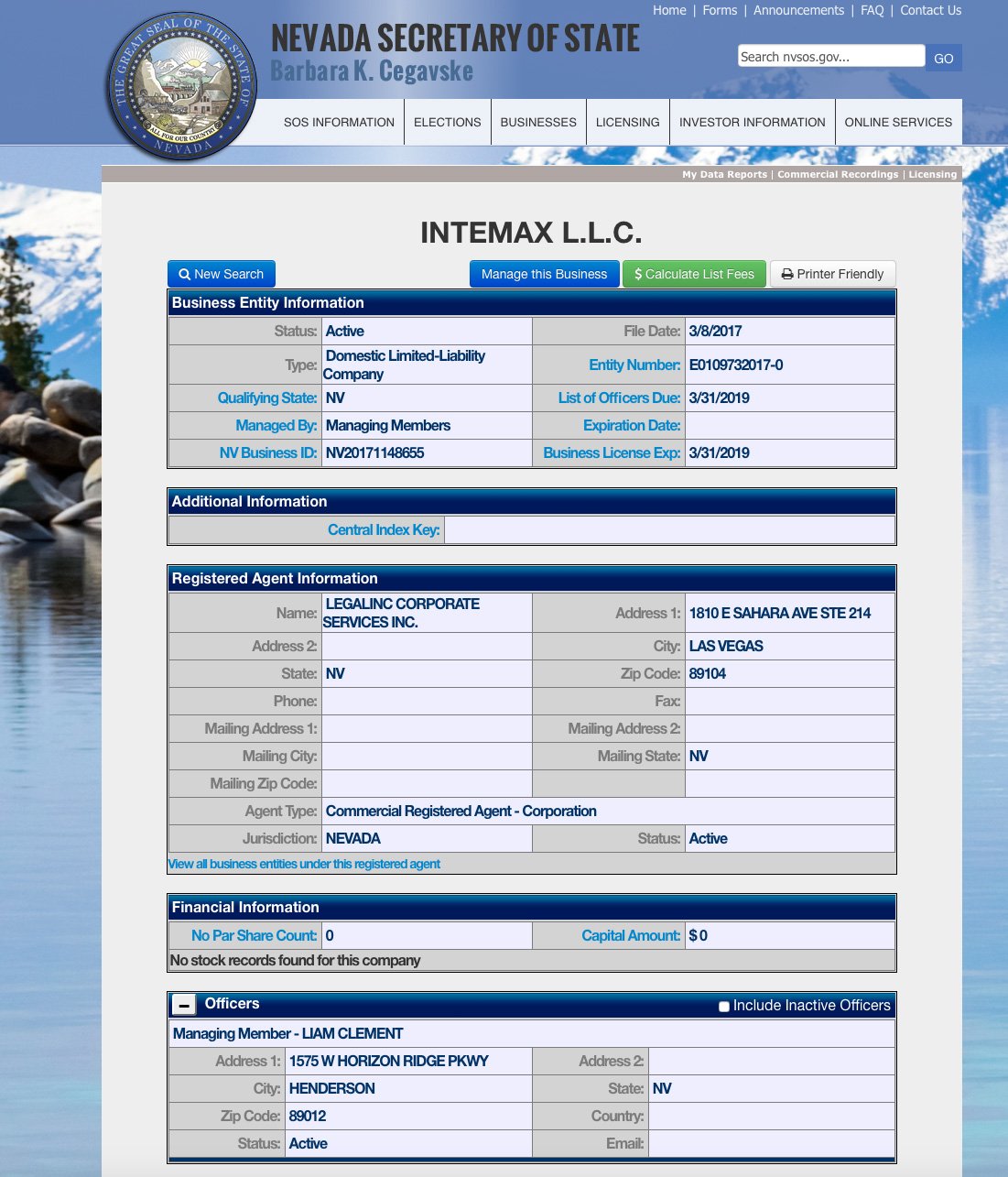Click the Nevada state seal logo
The image size is (1008, 1177).
tap(183, 85)
